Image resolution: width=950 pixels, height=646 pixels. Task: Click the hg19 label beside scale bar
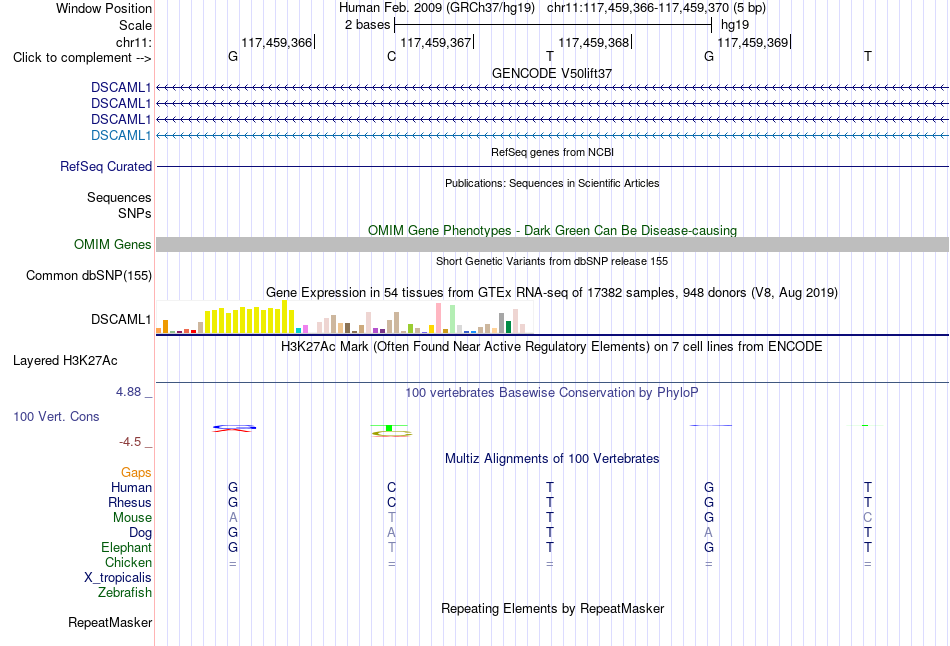735,25
